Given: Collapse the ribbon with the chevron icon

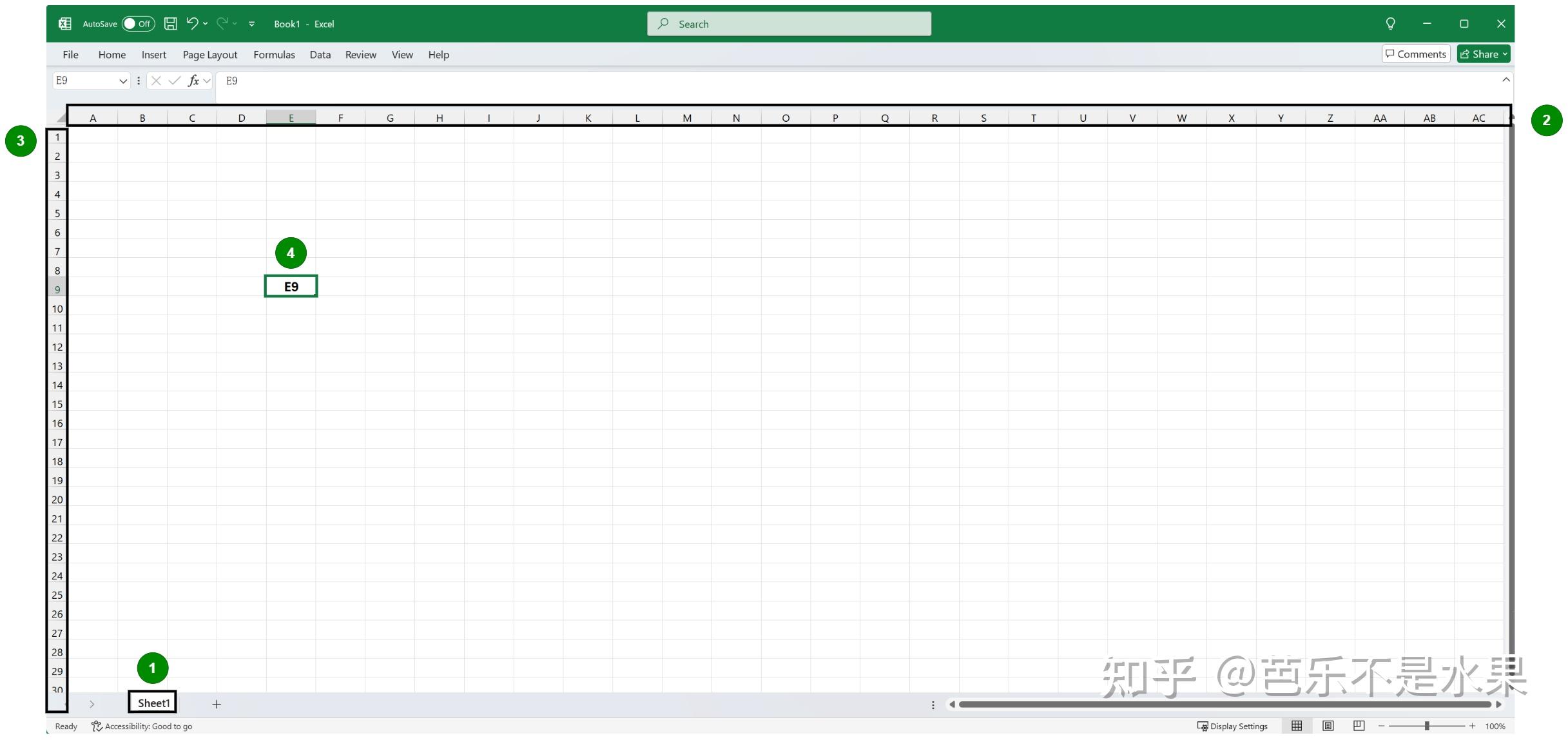Looking at the screenshot, I should 1506,80.
